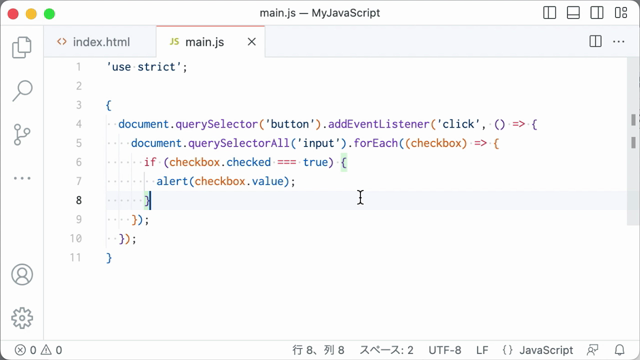
Task: Open the Accounts menu
Action: click(x=22, y=274)
